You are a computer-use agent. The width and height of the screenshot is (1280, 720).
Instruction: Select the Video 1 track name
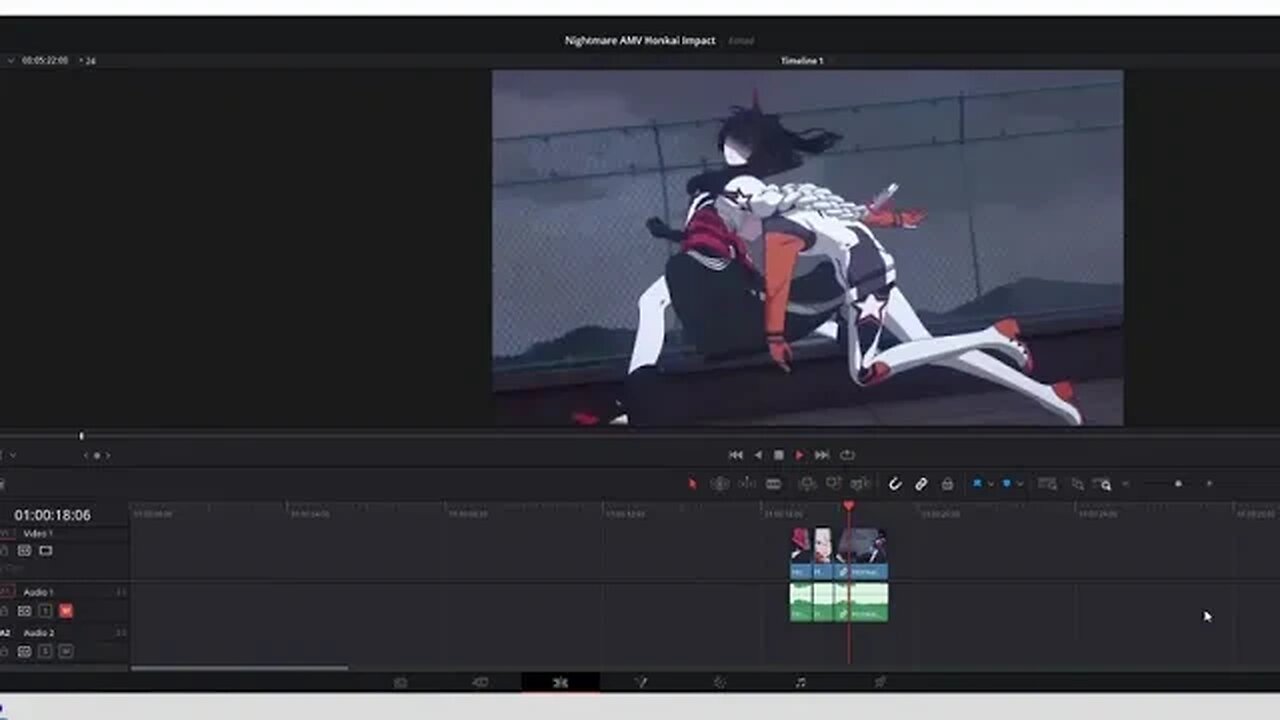(38, 534)
